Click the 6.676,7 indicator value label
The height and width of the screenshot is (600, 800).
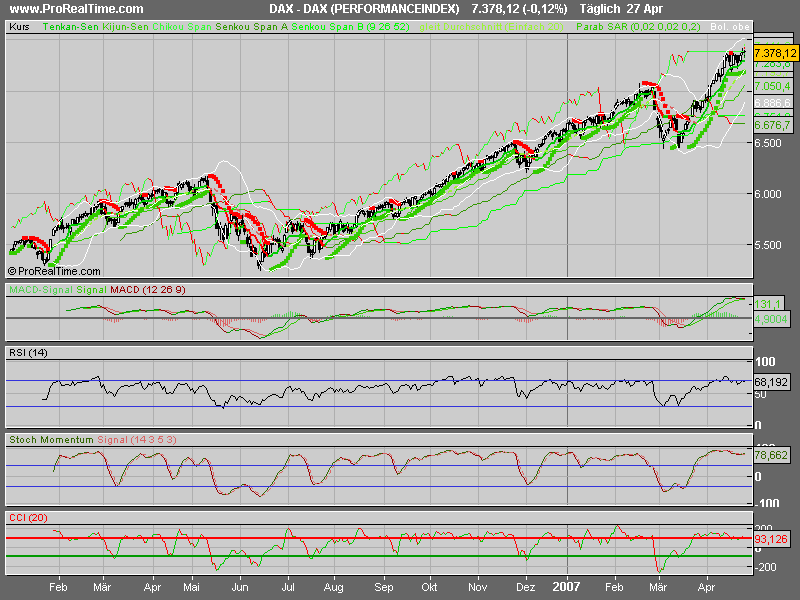point(772,125)
